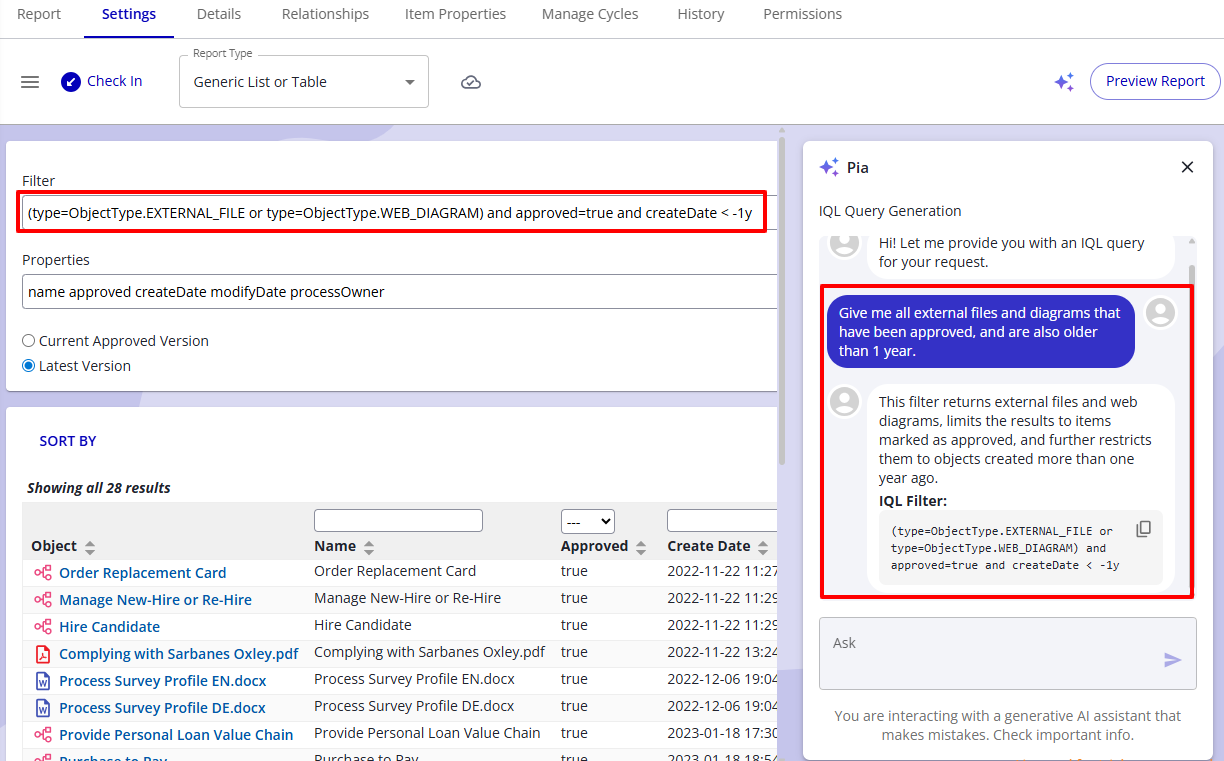This screenshot has width=1224, height=761.
Task: Select Current Approved Version radio option
Action: (x=29, y=341)
